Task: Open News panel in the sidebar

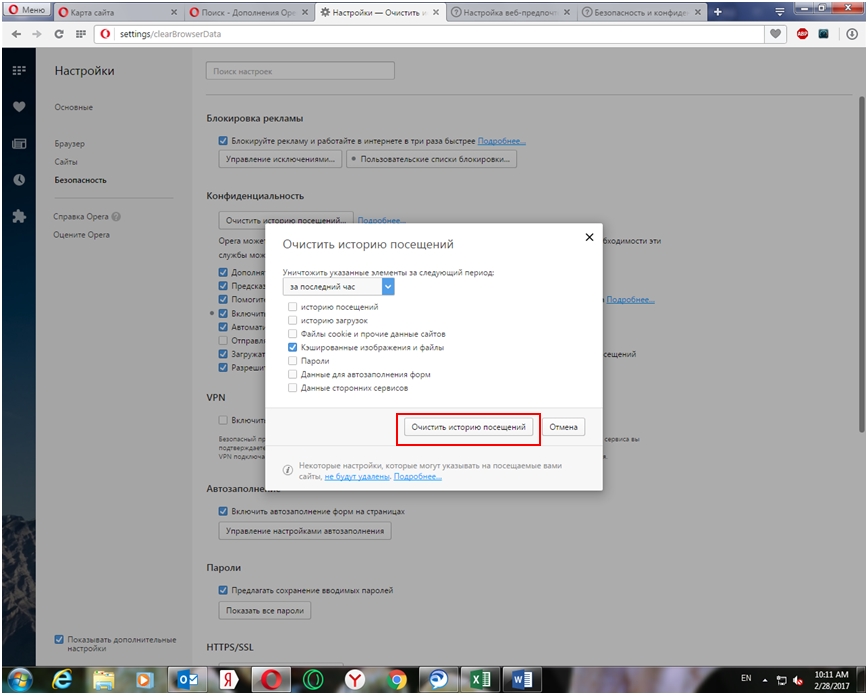Action: coord(19,144)
